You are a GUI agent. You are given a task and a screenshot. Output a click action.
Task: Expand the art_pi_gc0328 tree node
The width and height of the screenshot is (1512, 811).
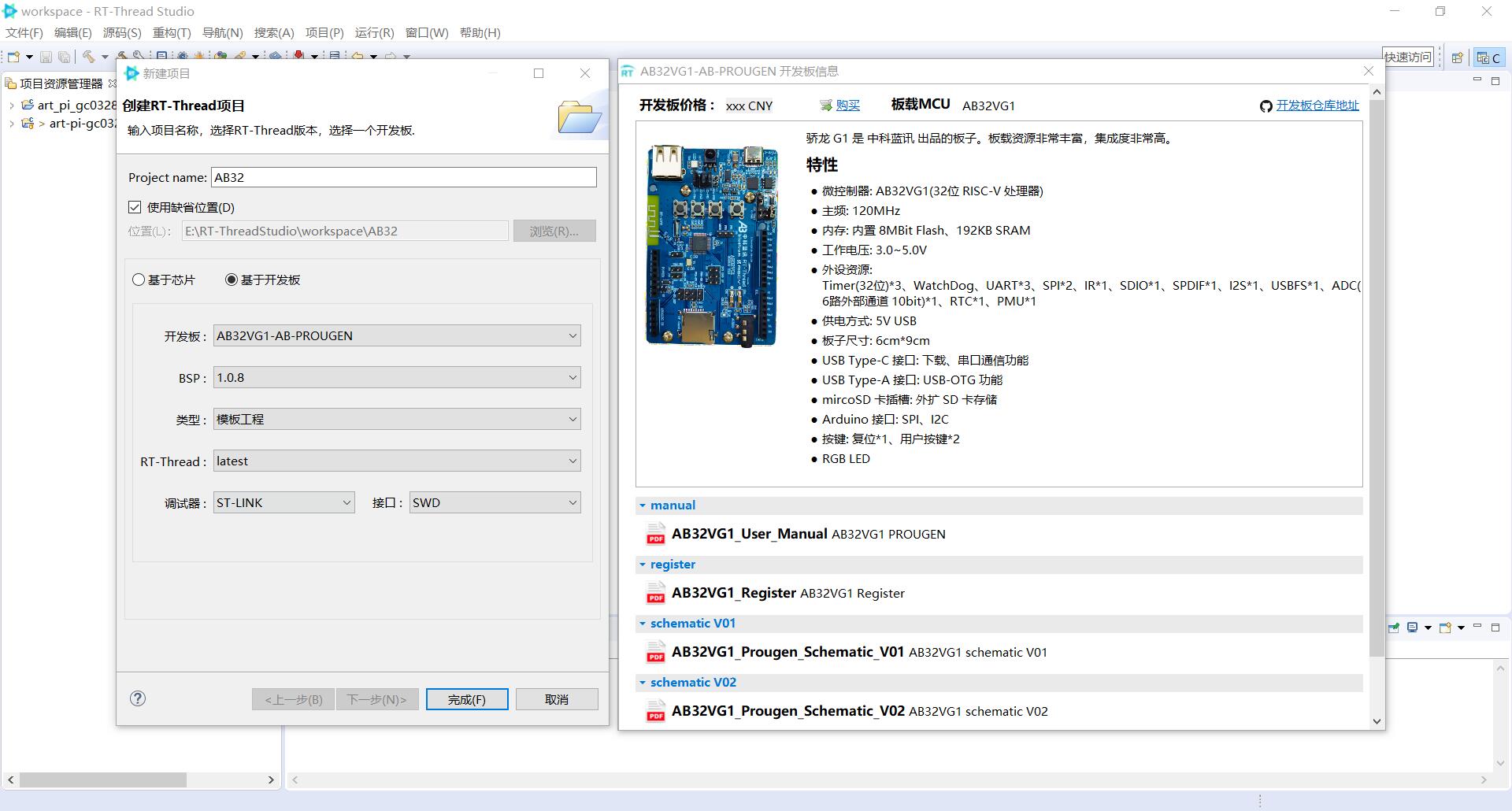point(11,105)
